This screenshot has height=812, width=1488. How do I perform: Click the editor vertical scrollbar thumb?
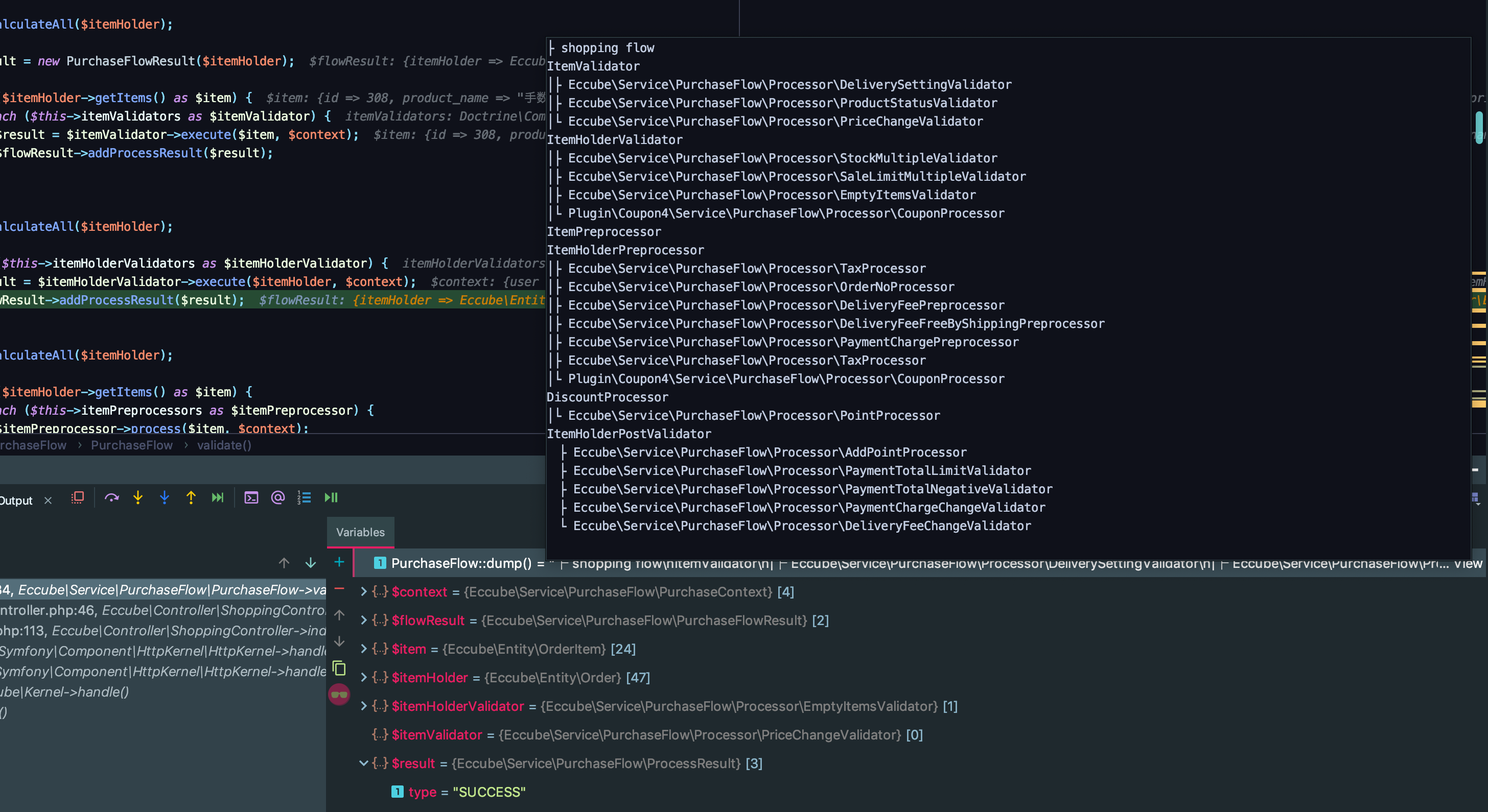click(x=1479, y=127)
